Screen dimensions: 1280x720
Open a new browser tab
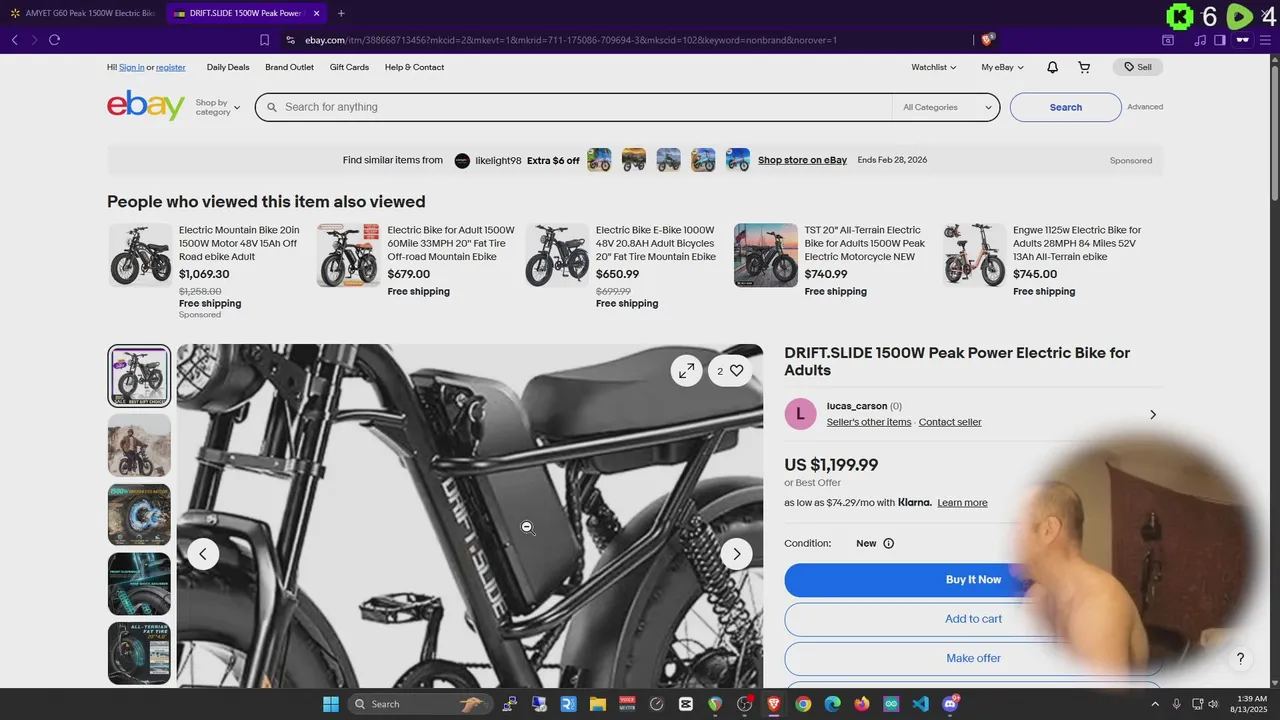click(x=341, y=13)
